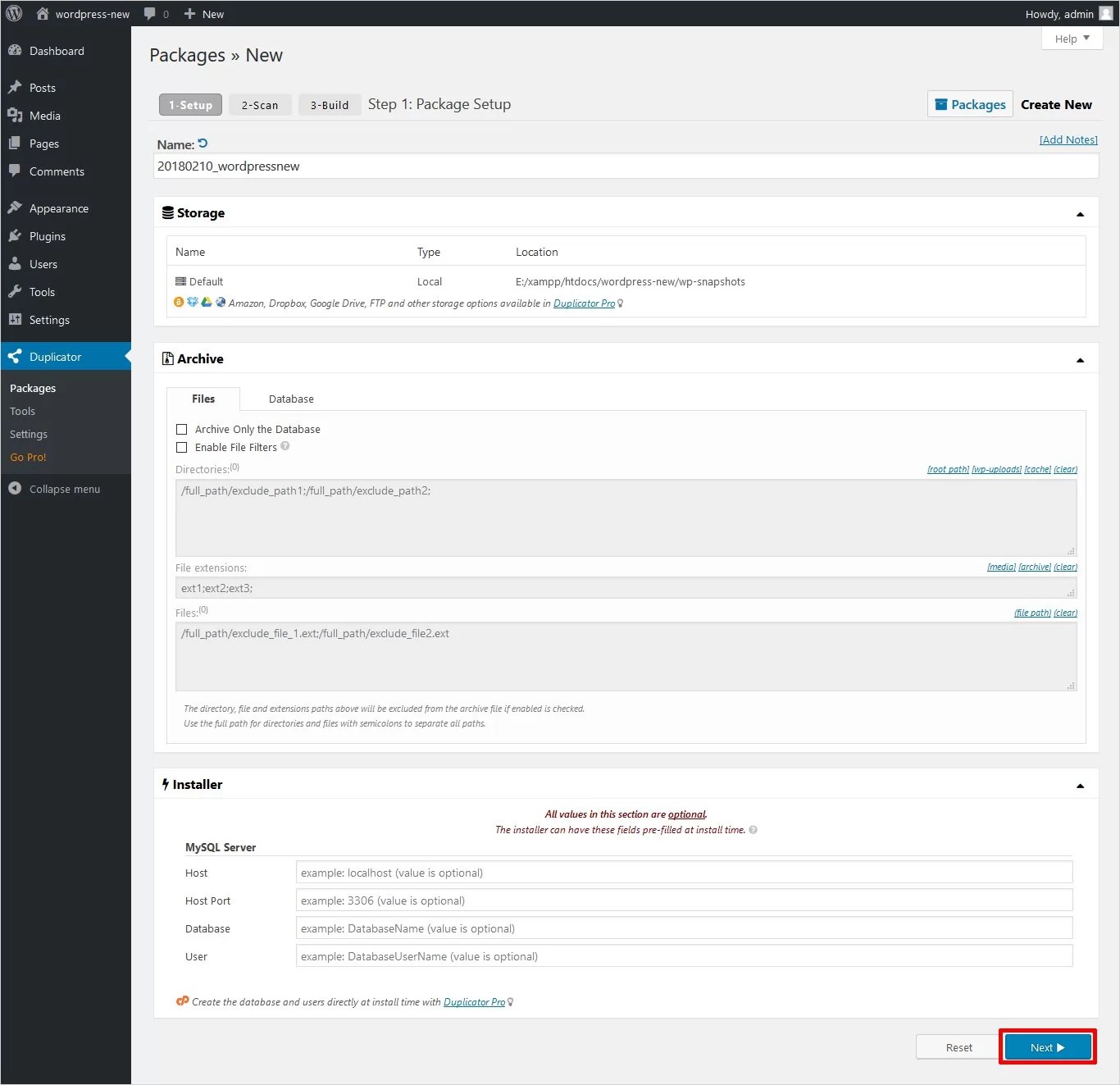
Task: Check the Enable File Filters box
Action: (182, 447)
